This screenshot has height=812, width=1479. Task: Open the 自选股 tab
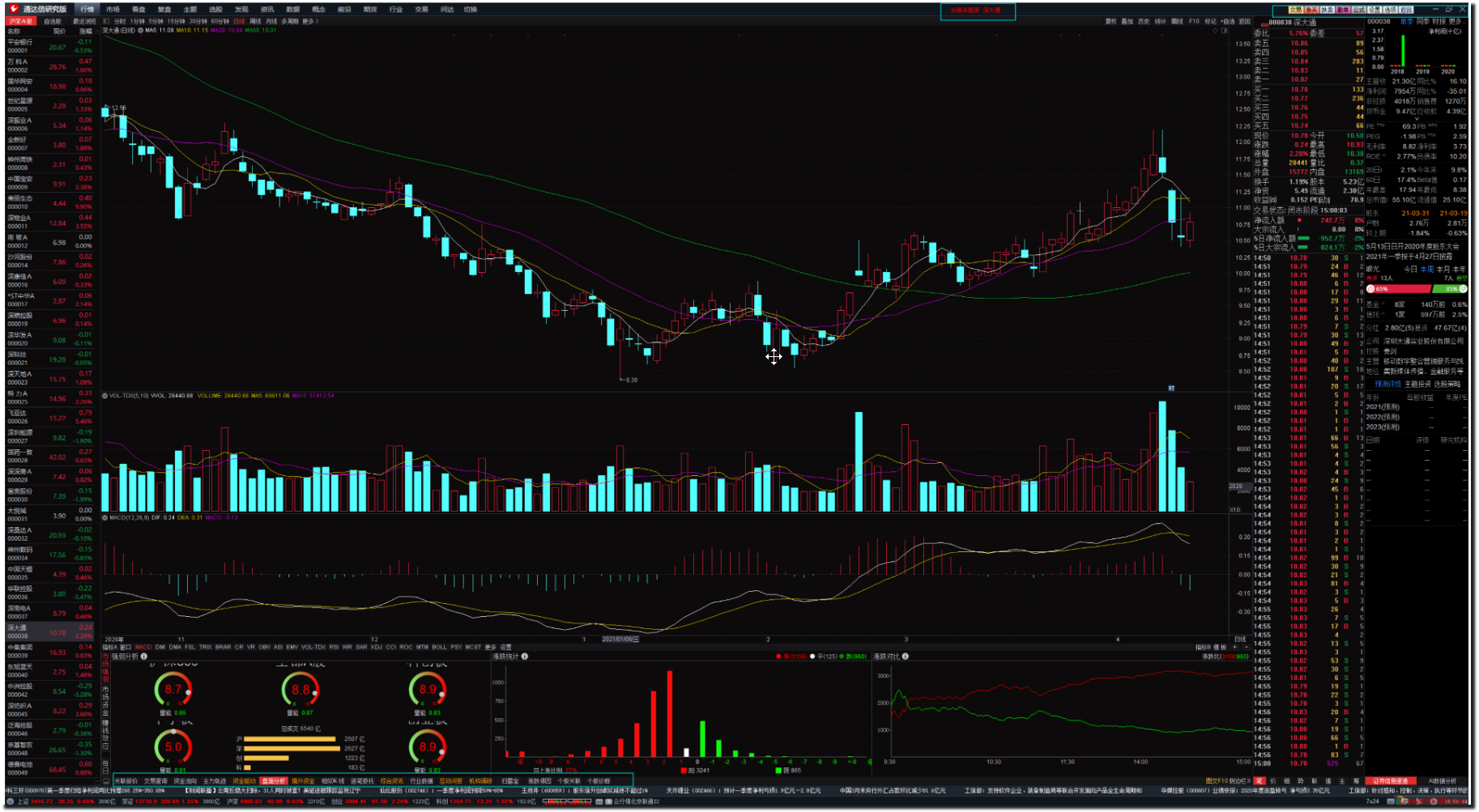53,21
